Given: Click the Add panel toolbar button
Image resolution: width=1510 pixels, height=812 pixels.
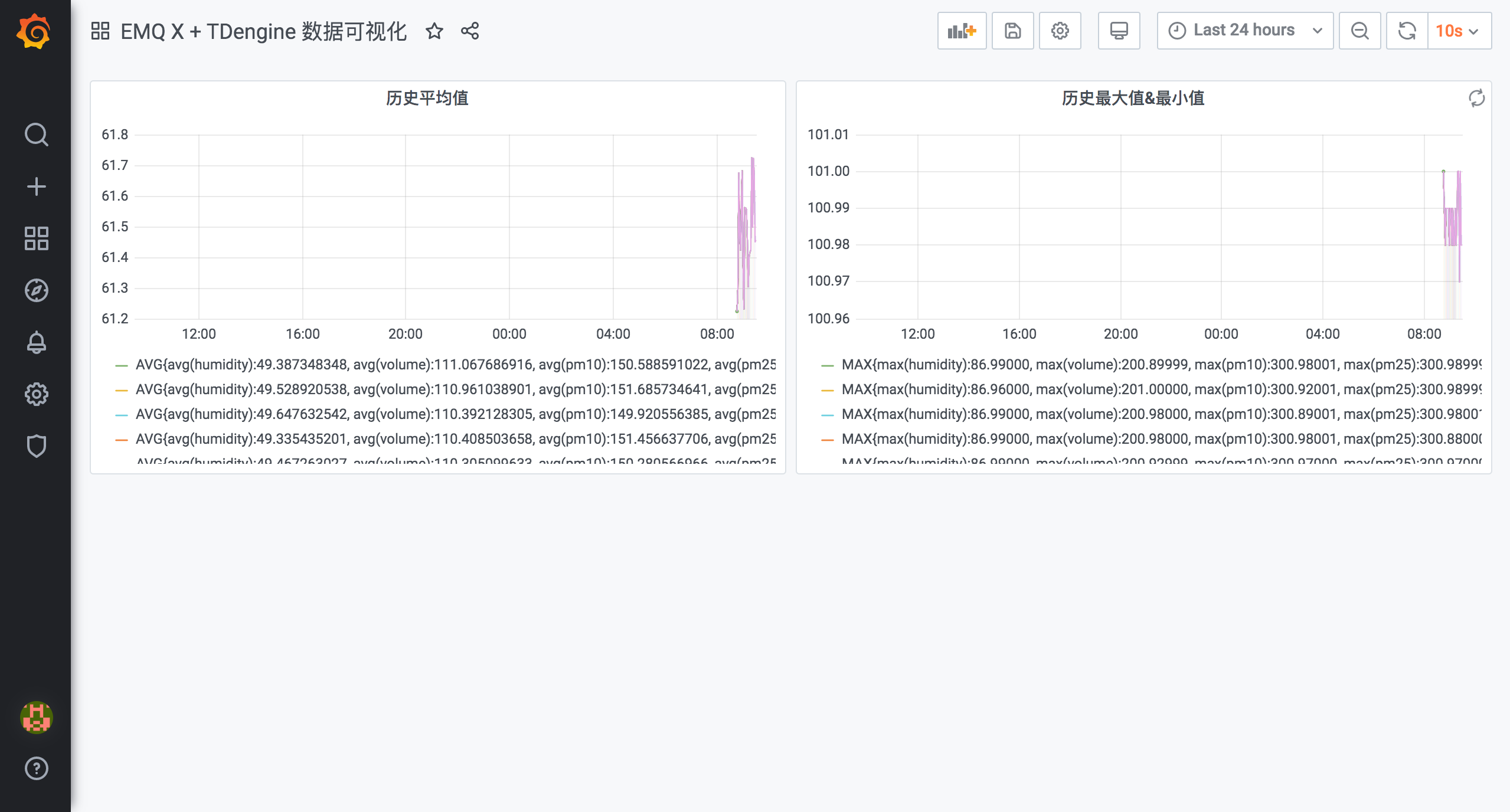Looking at the screenshot, I should coord(962,31).
